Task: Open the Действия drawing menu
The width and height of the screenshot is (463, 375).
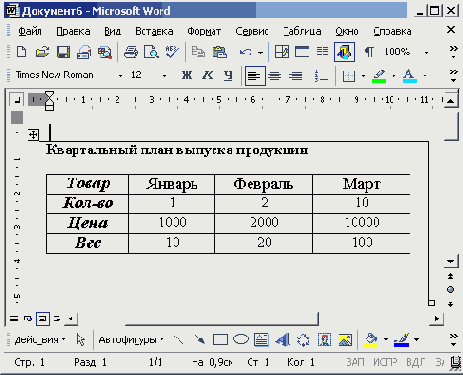Action: 39,340
